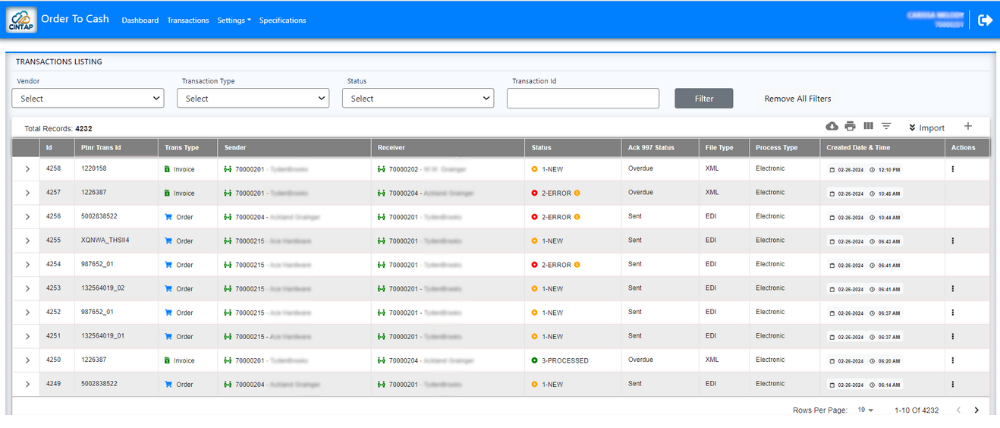1000x428 pixels.
Task: Click the orange warning icon on row 4257
Action: [577, 193]
